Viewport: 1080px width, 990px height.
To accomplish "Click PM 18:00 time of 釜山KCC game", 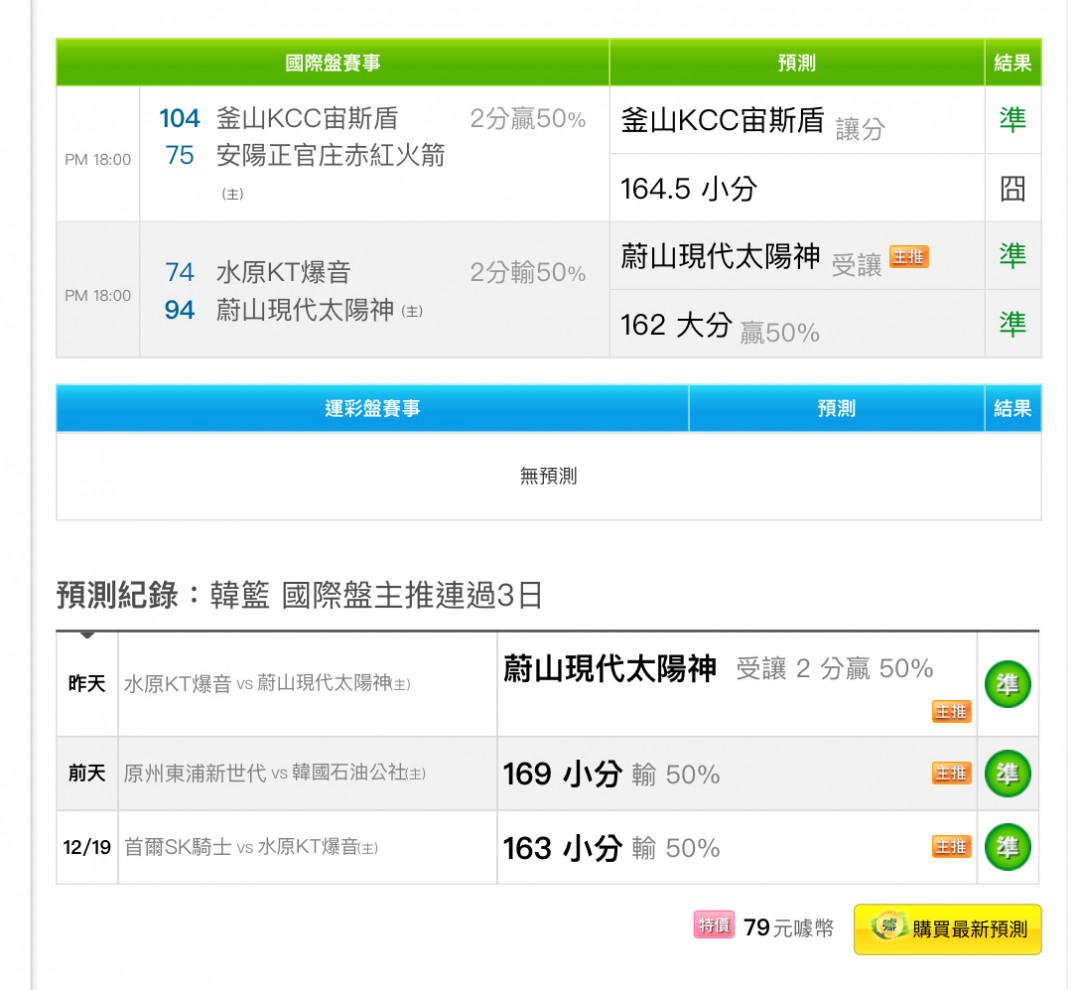I will [98, 160].
